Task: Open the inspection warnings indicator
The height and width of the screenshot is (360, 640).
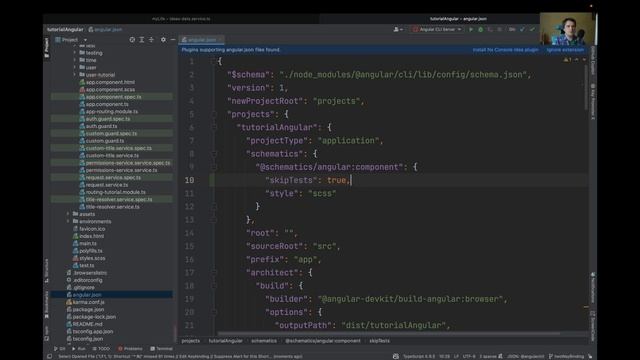Action: 567,60
